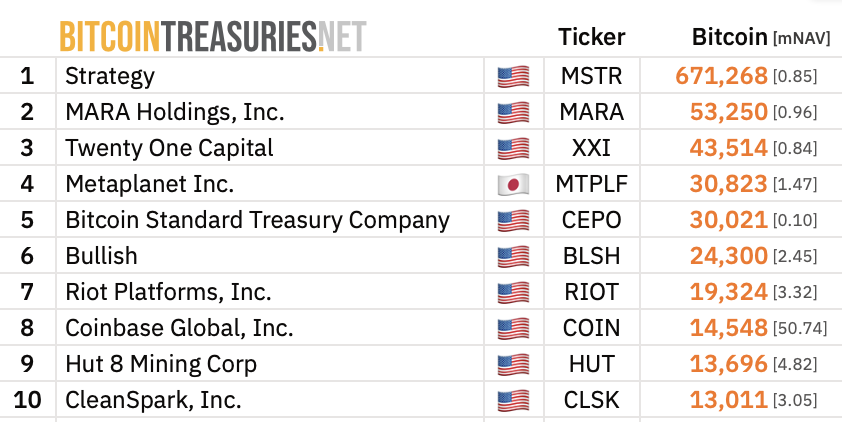Click the flag next to MARA Holdings
The image size is (842, 422).
click(x=513, y=112)
